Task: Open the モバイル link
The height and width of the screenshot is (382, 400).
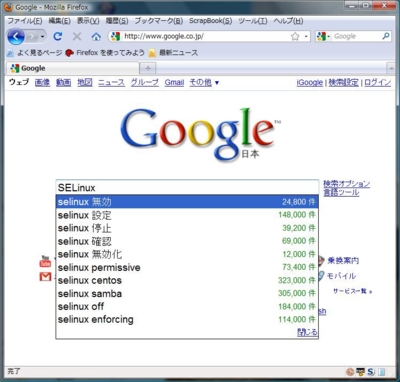Action: (x=341, y=276)
